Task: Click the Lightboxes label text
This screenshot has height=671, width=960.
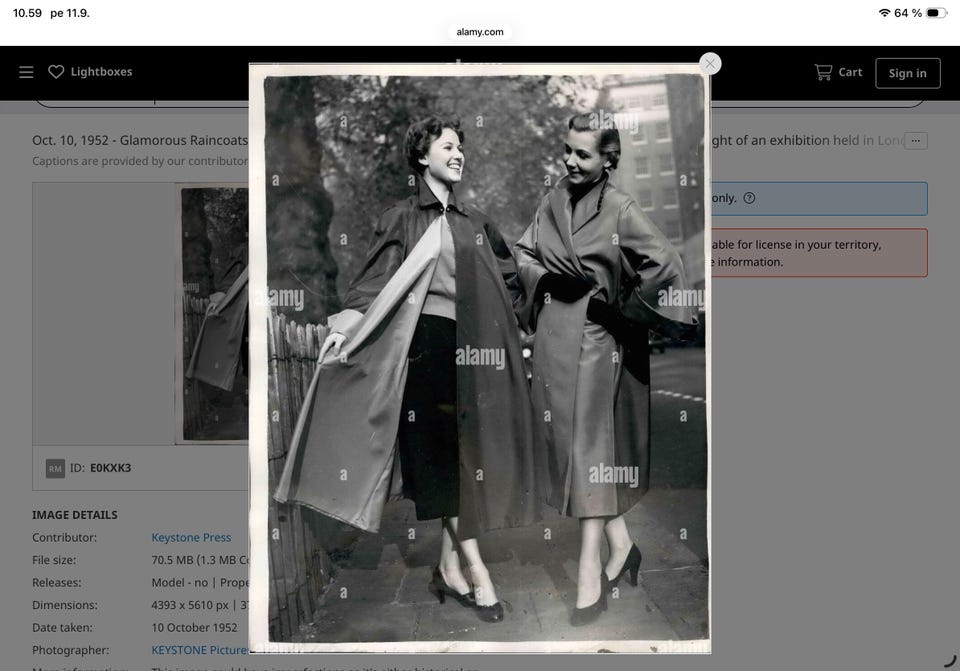Action: pos(102,72)
